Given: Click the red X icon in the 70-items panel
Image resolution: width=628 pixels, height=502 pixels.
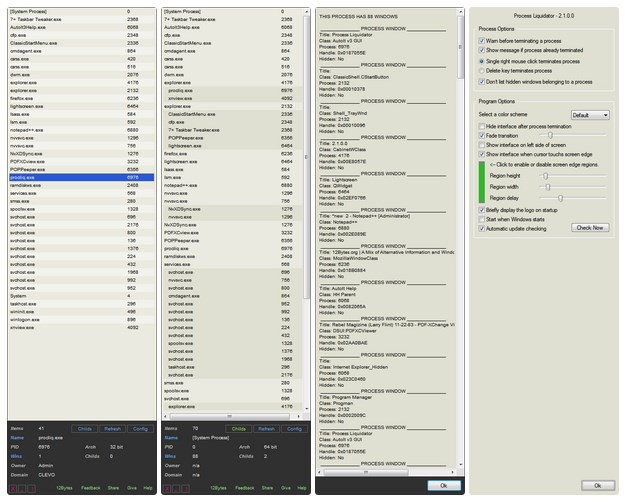Looking at the screenshot, I should click(x=167, y=488).
